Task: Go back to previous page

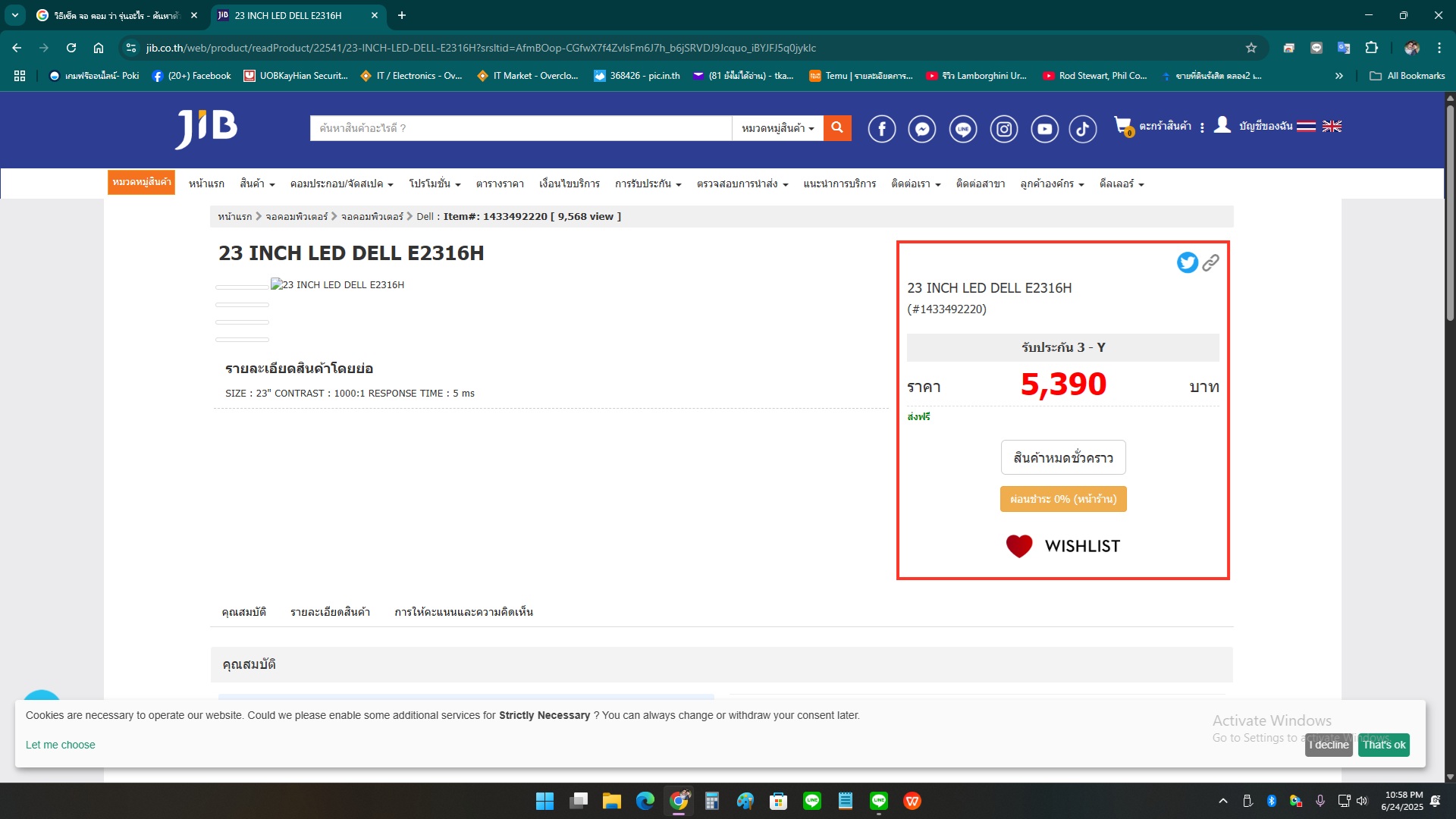Action: click(x=17, y=48)
